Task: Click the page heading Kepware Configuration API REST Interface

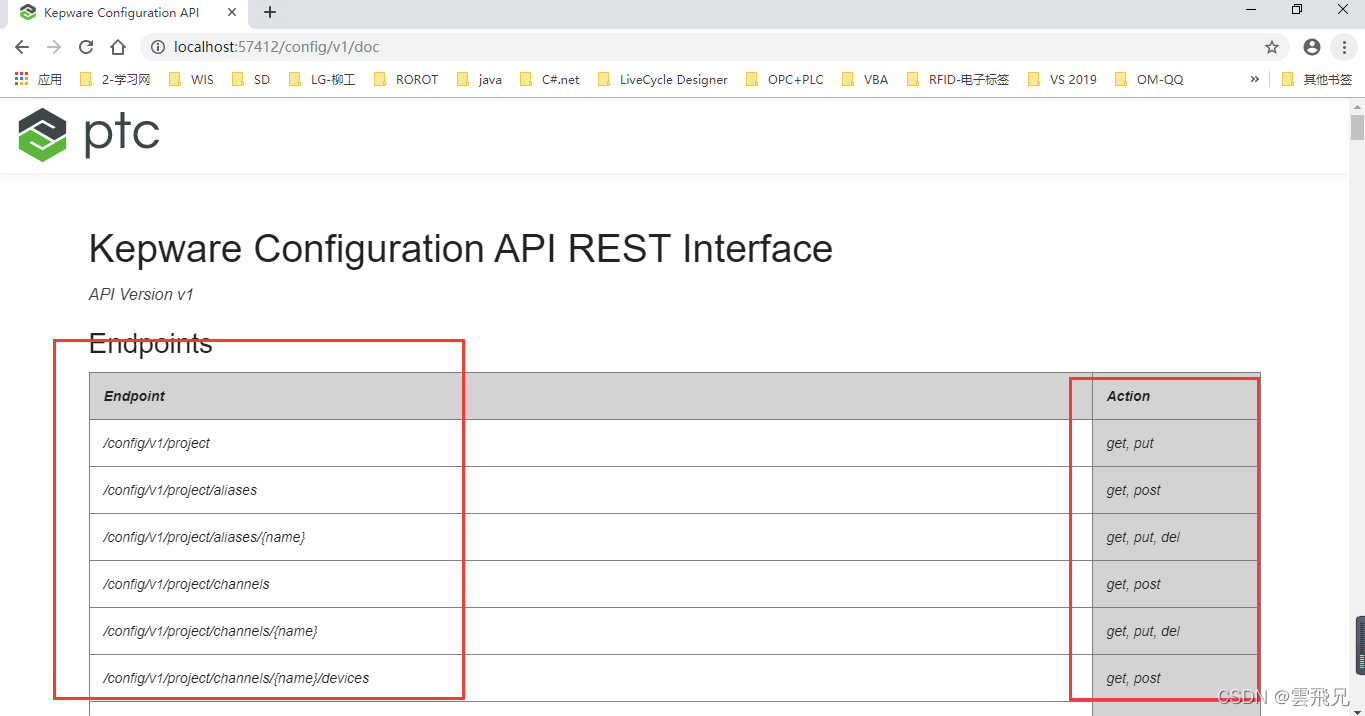Action: (461, 249)
